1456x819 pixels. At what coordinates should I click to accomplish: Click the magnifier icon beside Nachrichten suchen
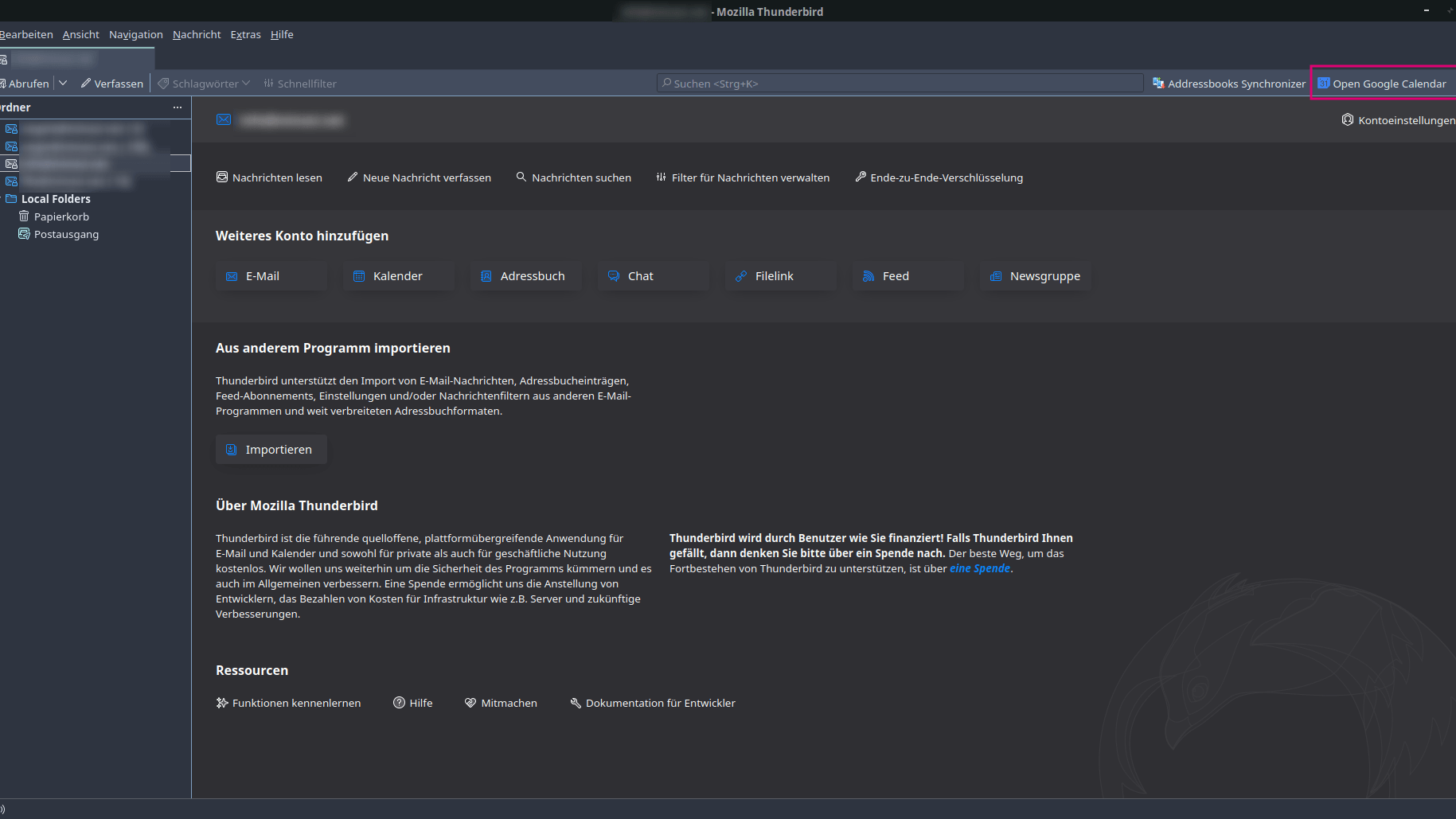click(x=521, y=177)
